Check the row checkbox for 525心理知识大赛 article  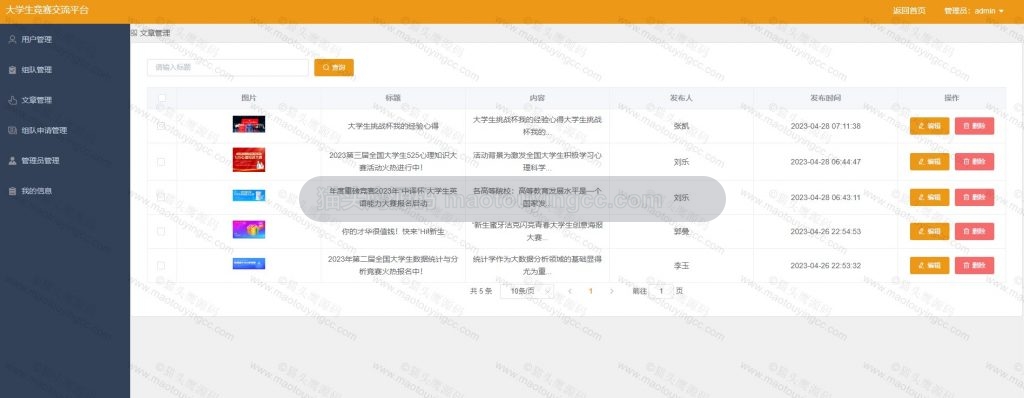(161, 161)
